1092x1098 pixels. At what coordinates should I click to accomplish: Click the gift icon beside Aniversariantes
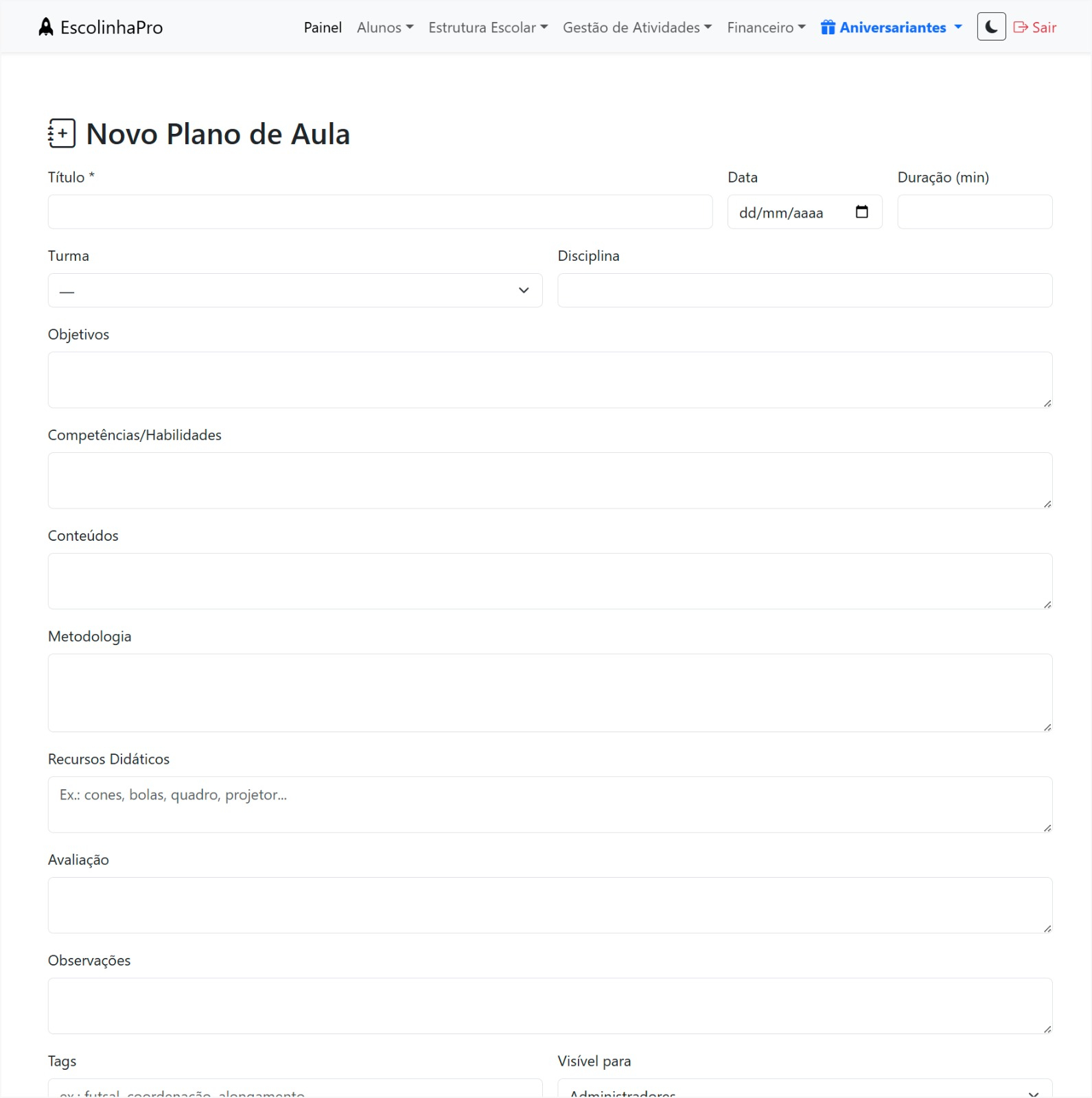[x=828, y=27]
